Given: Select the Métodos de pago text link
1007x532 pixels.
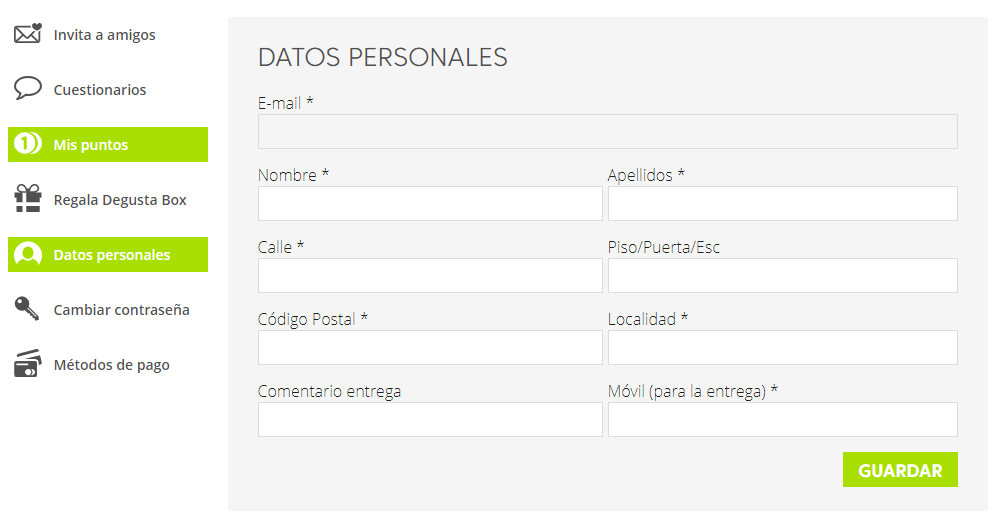Looking at the screenshot, I should pyautogui.click(x=112, y=365).
